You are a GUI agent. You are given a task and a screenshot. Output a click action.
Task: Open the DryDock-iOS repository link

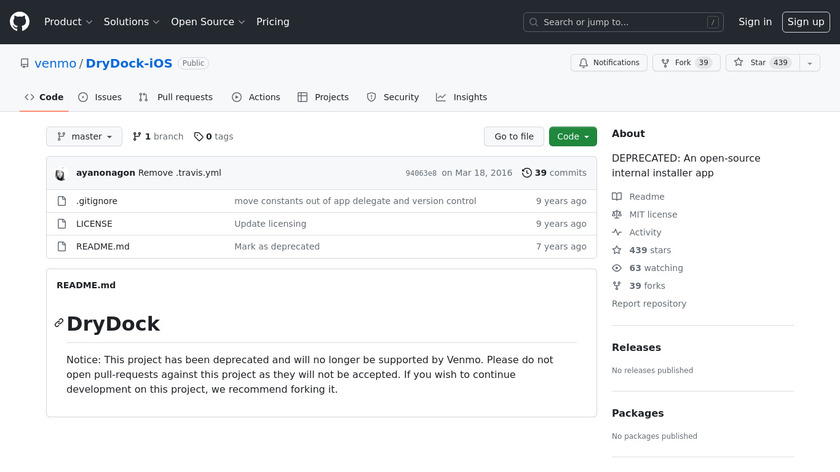pos(129,63)
